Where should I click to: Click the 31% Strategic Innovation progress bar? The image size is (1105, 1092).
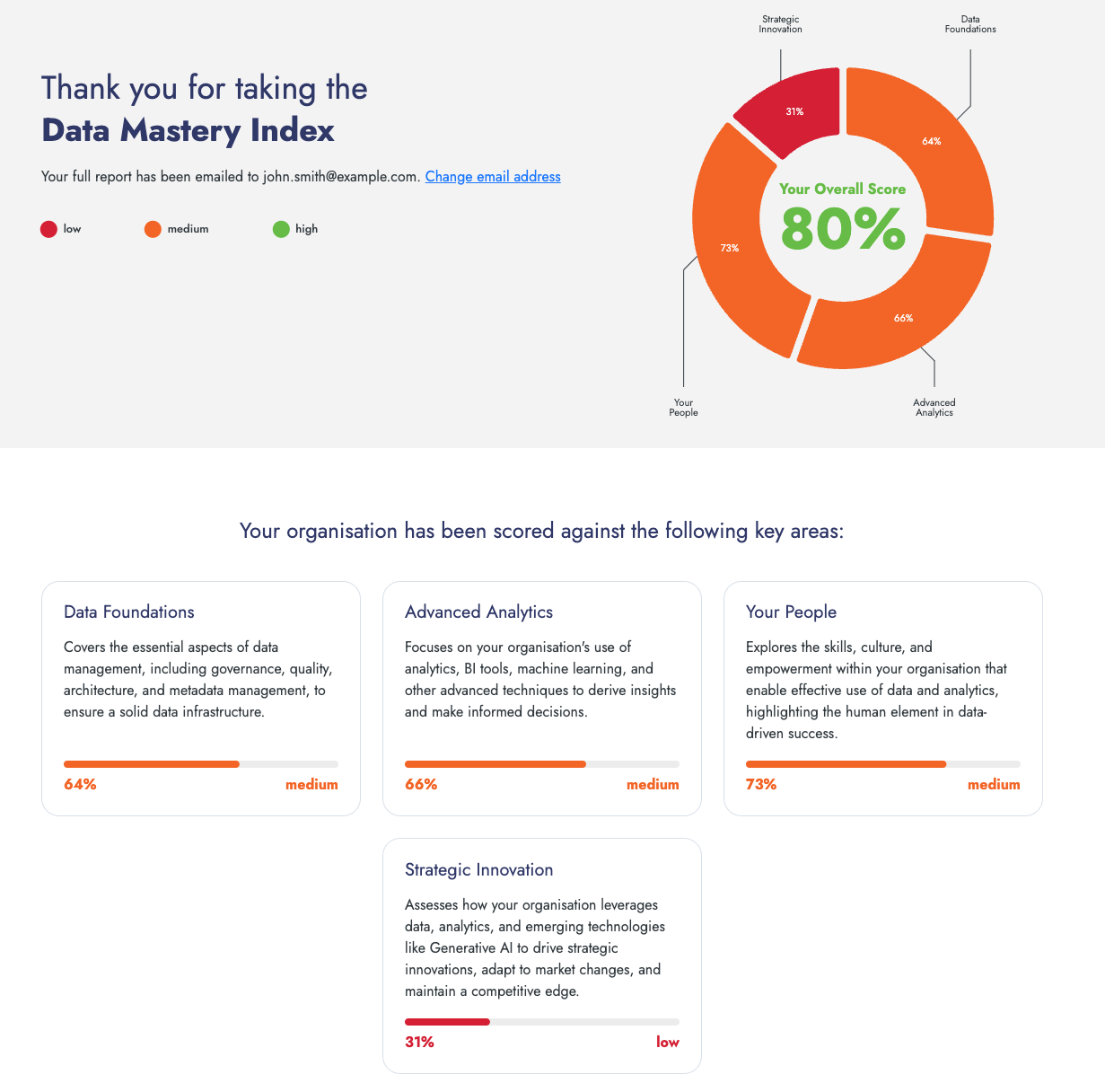pos(542,1022)
